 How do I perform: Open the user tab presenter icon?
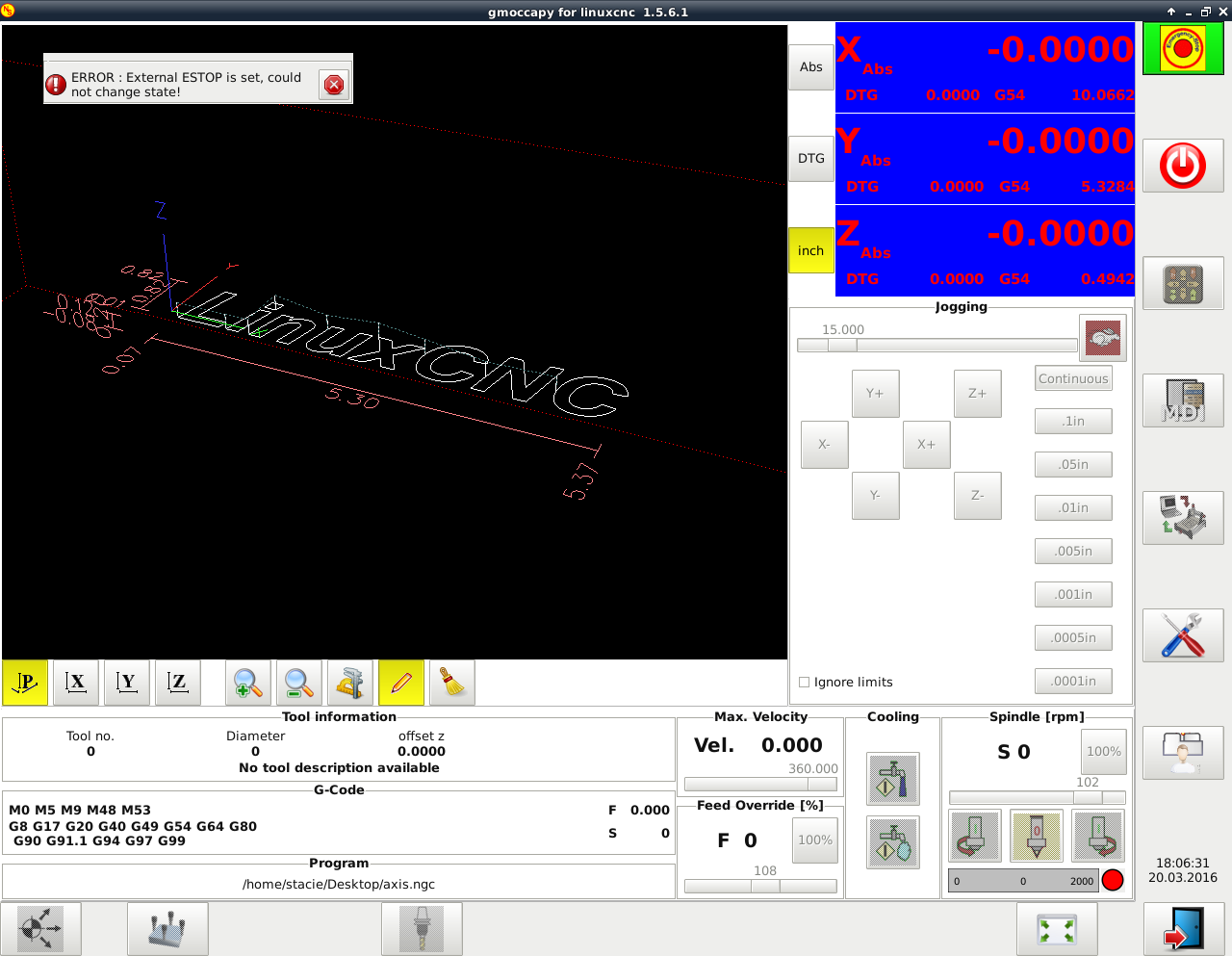click(x=1183, y=753)
